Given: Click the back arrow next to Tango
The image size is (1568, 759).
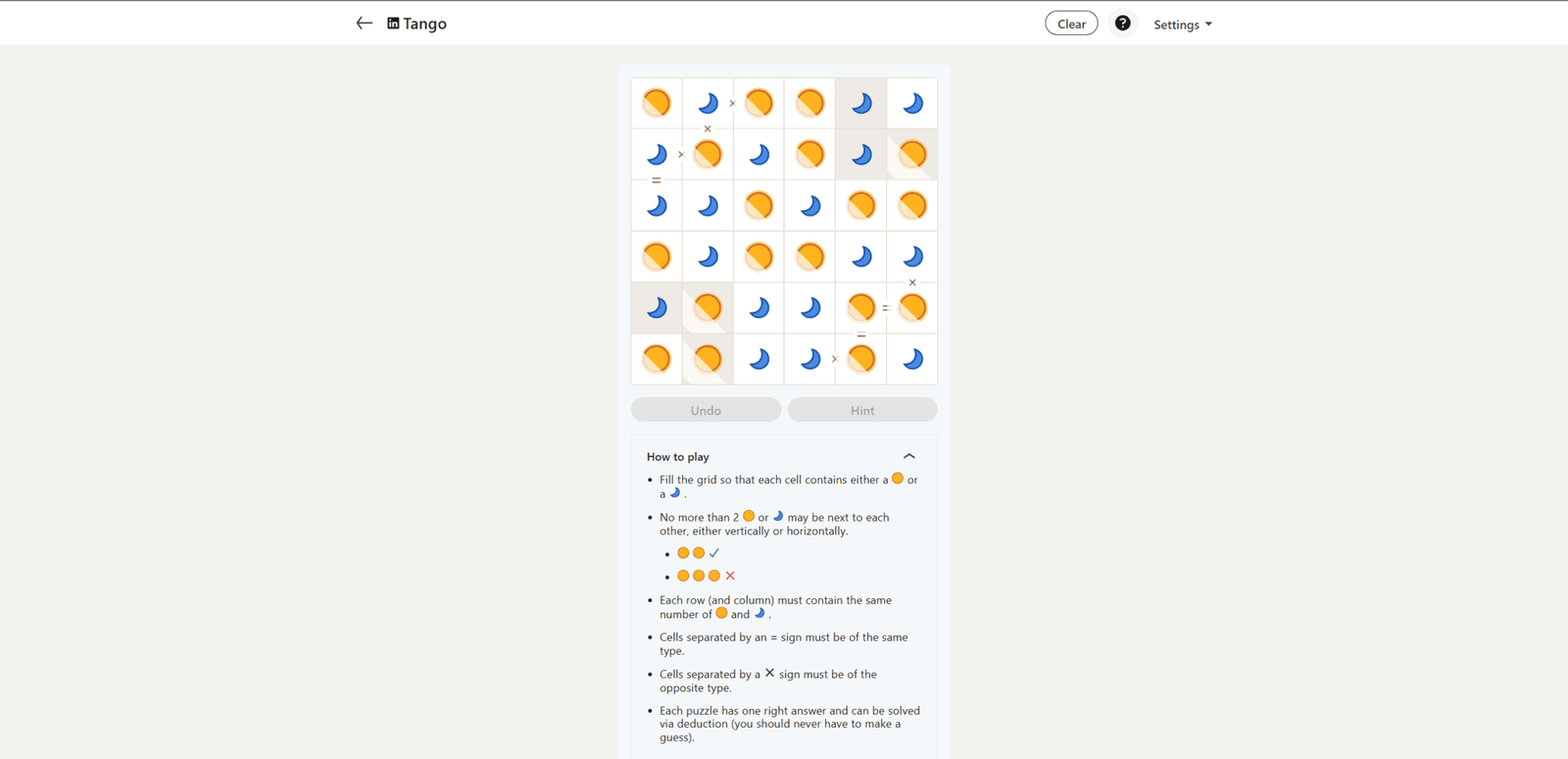Looking at the screenshot, I should coord(364,24).
